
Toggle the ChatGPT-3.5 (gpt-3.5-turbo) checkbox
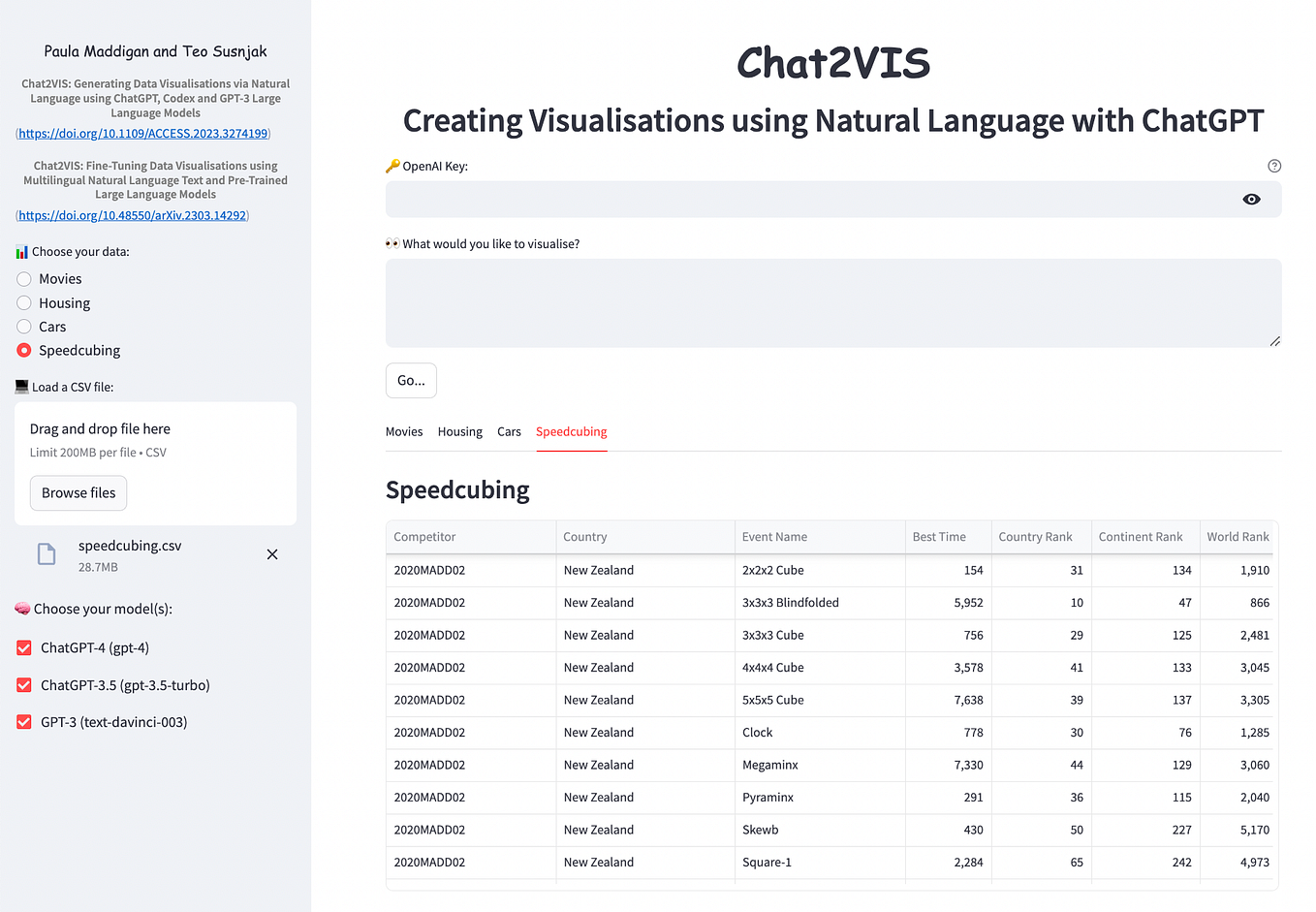(x=23, y=684)
